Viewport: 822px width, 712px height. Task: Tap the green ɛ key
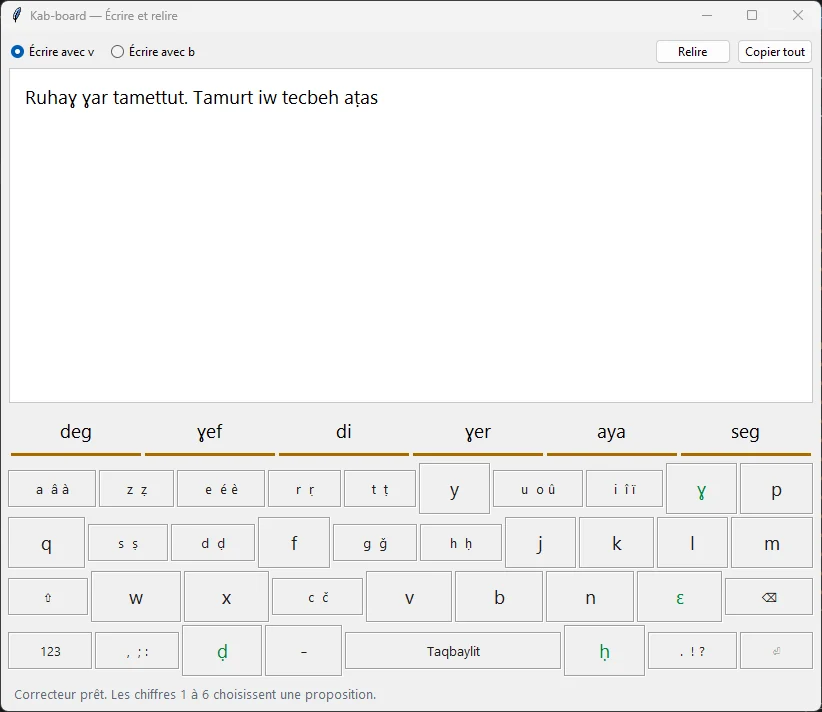[x=679, y=597]
